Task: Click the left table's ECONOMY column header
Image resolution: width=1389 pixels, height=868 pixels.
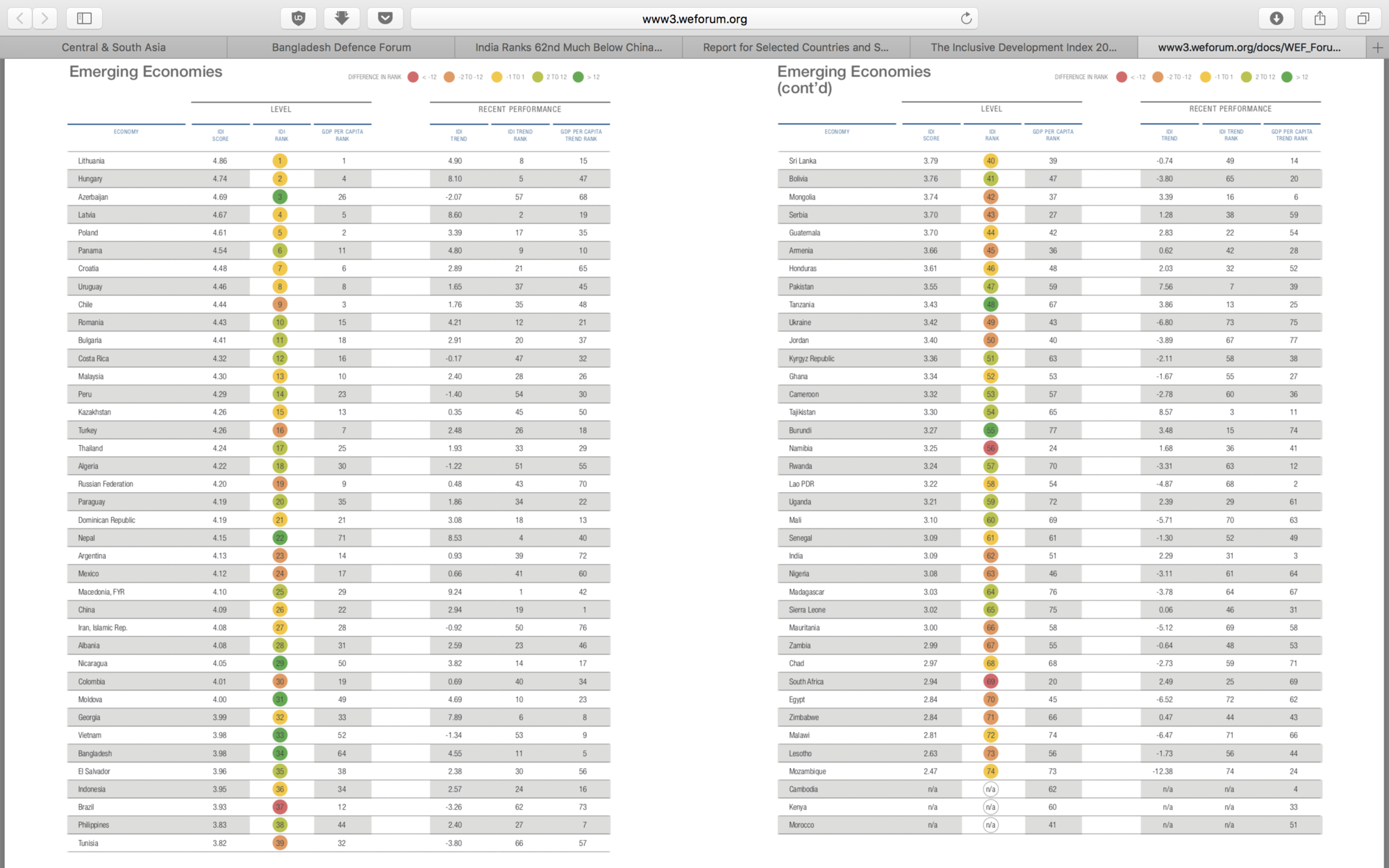Action: (126, 131)
